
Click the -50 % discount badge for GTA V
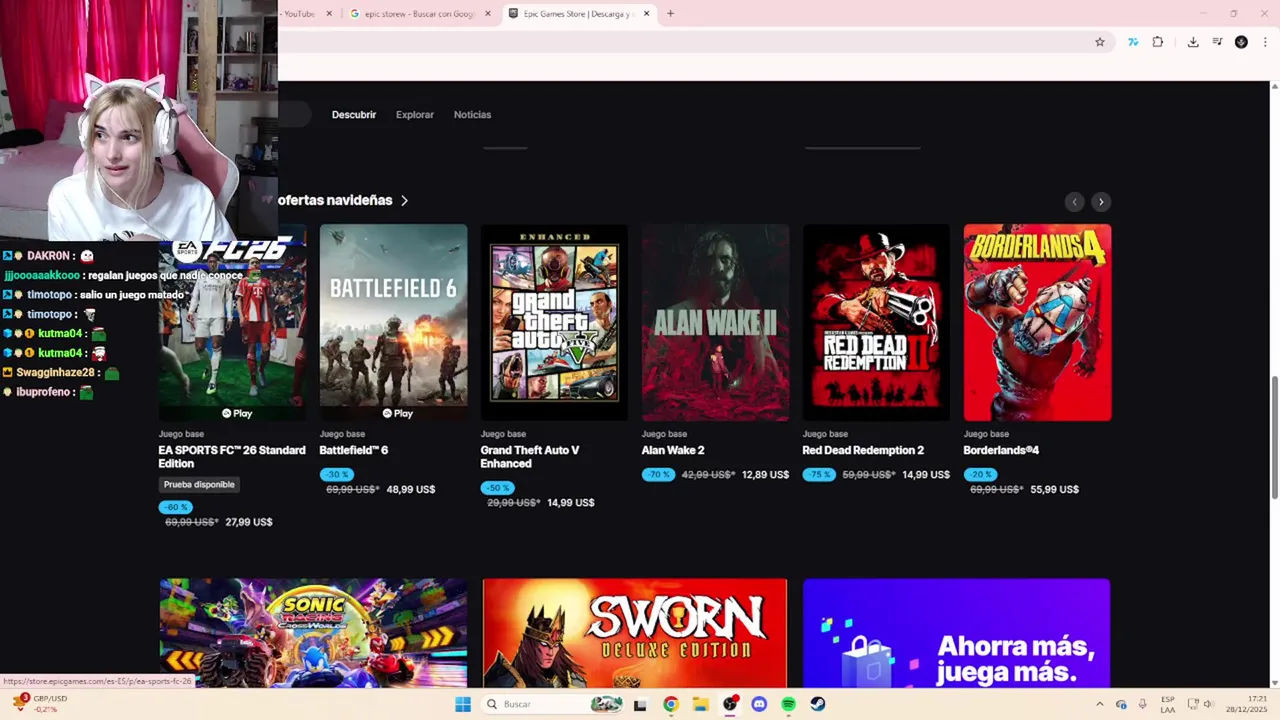pyautogui.click(x=497, y=488)
